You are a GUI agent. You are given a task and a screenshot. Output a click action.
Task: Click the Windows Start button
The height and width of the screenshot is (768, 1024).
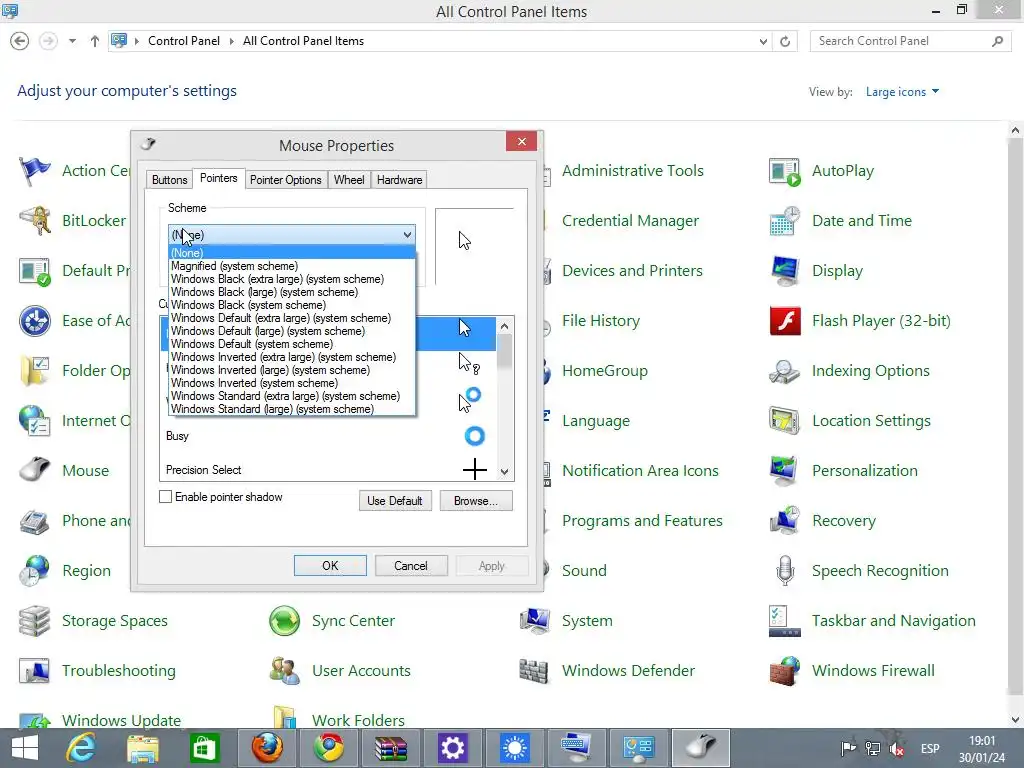click(25, 748)
